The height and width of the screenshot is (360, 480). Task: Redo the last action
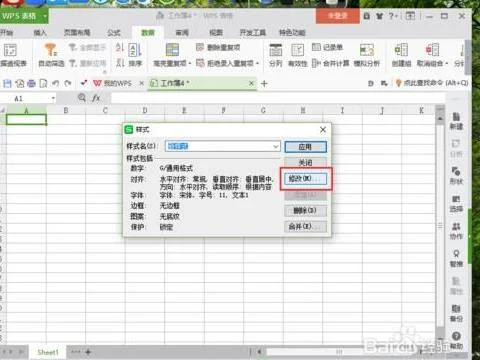(x=68, y=83)
